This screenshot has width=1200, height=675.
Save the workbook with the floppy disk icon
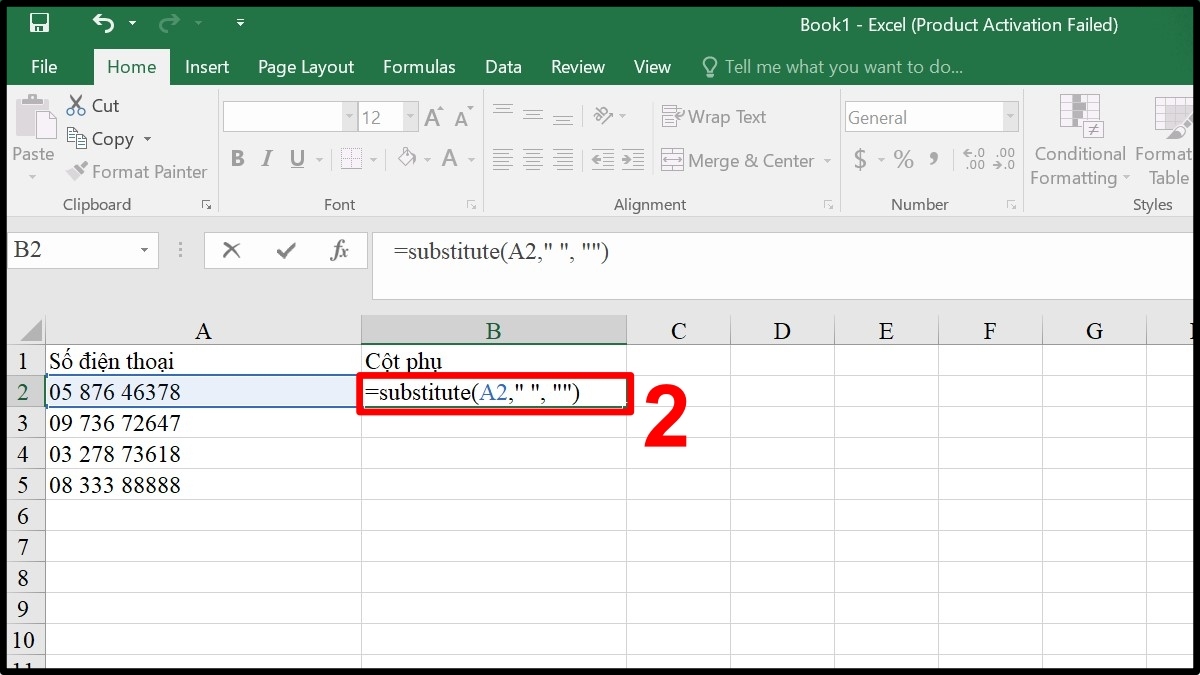pos(40,23)
